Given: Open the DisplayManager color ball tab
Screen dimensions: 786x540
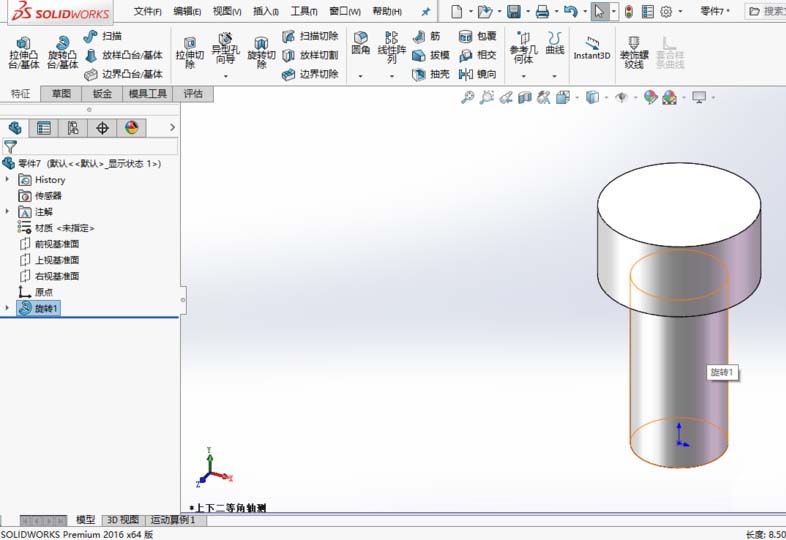Looking at the screenshot, I should pos(131,128).
